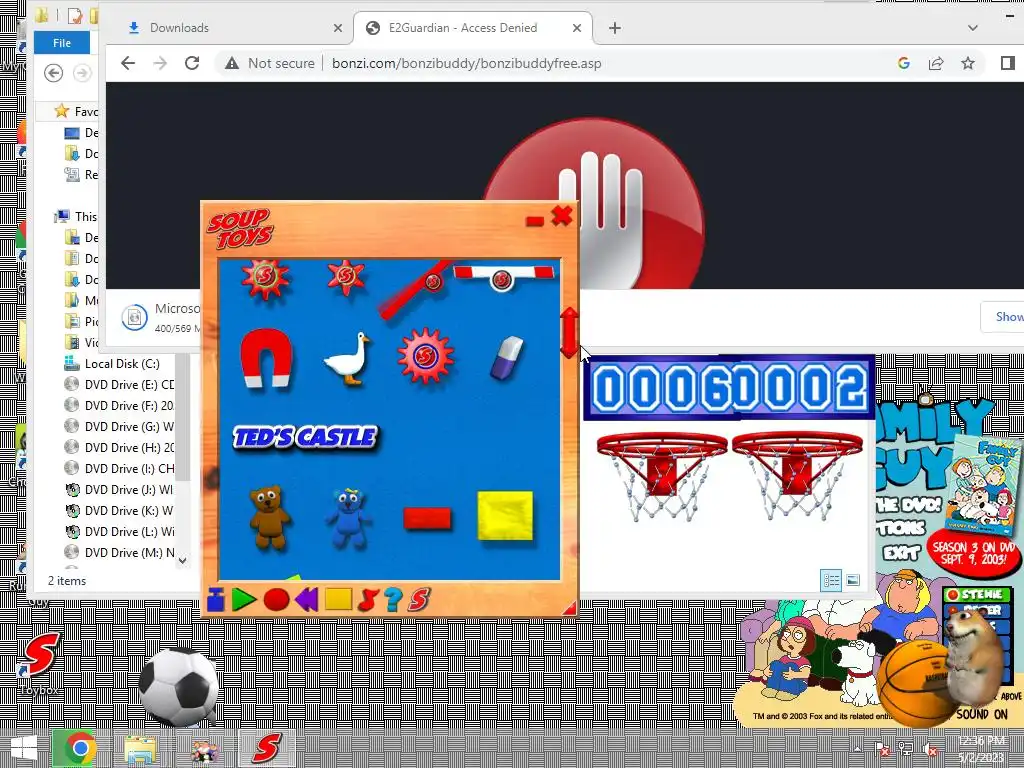Pick the brown teddy bear toy

click(x=268, y=517)
